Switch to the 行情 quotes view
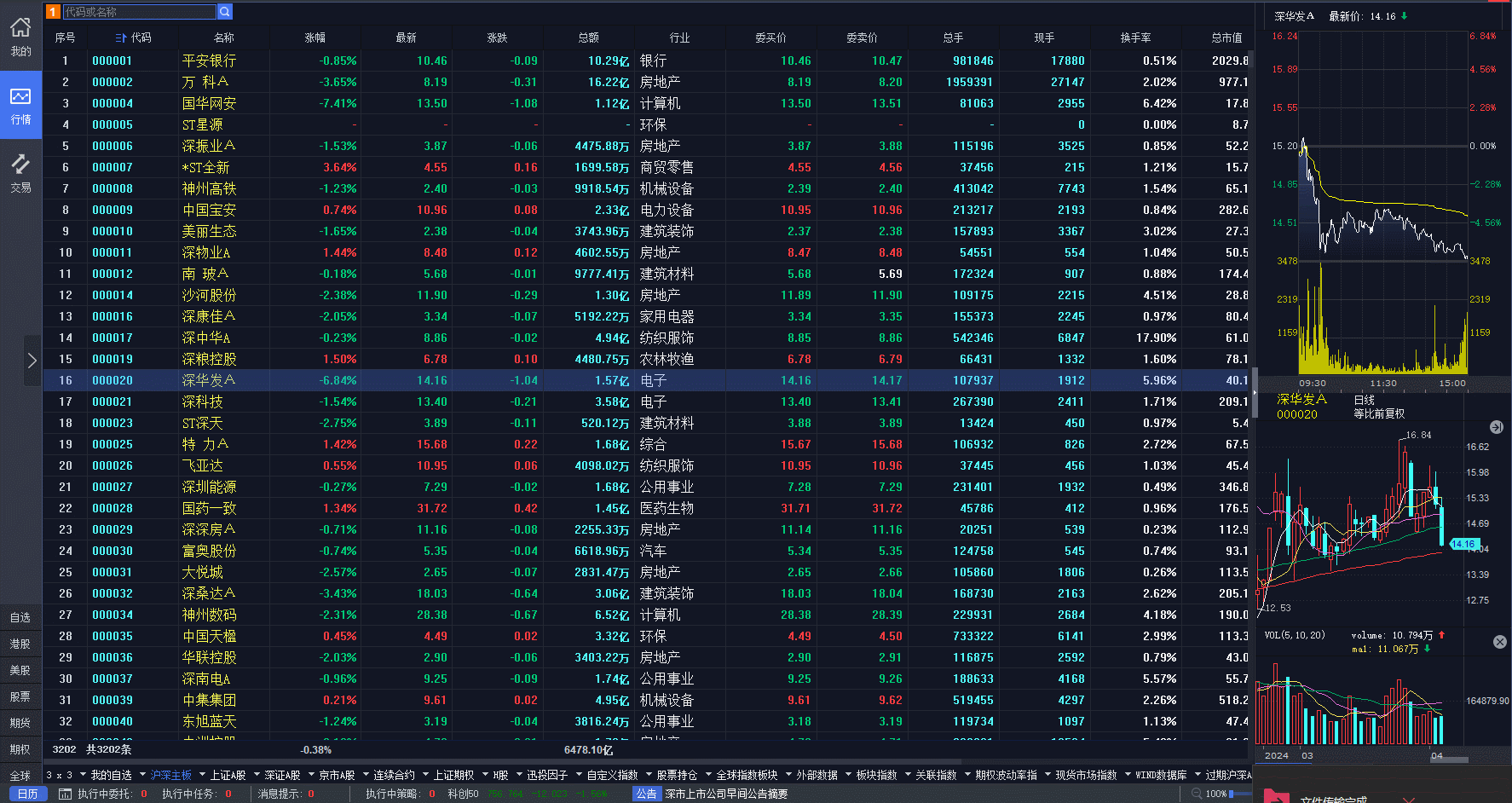 coord(20,105)
